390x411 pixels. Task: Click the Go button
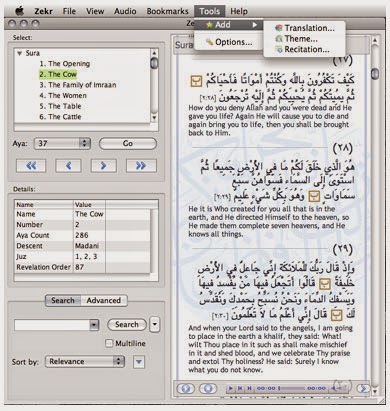coord(128,144)
